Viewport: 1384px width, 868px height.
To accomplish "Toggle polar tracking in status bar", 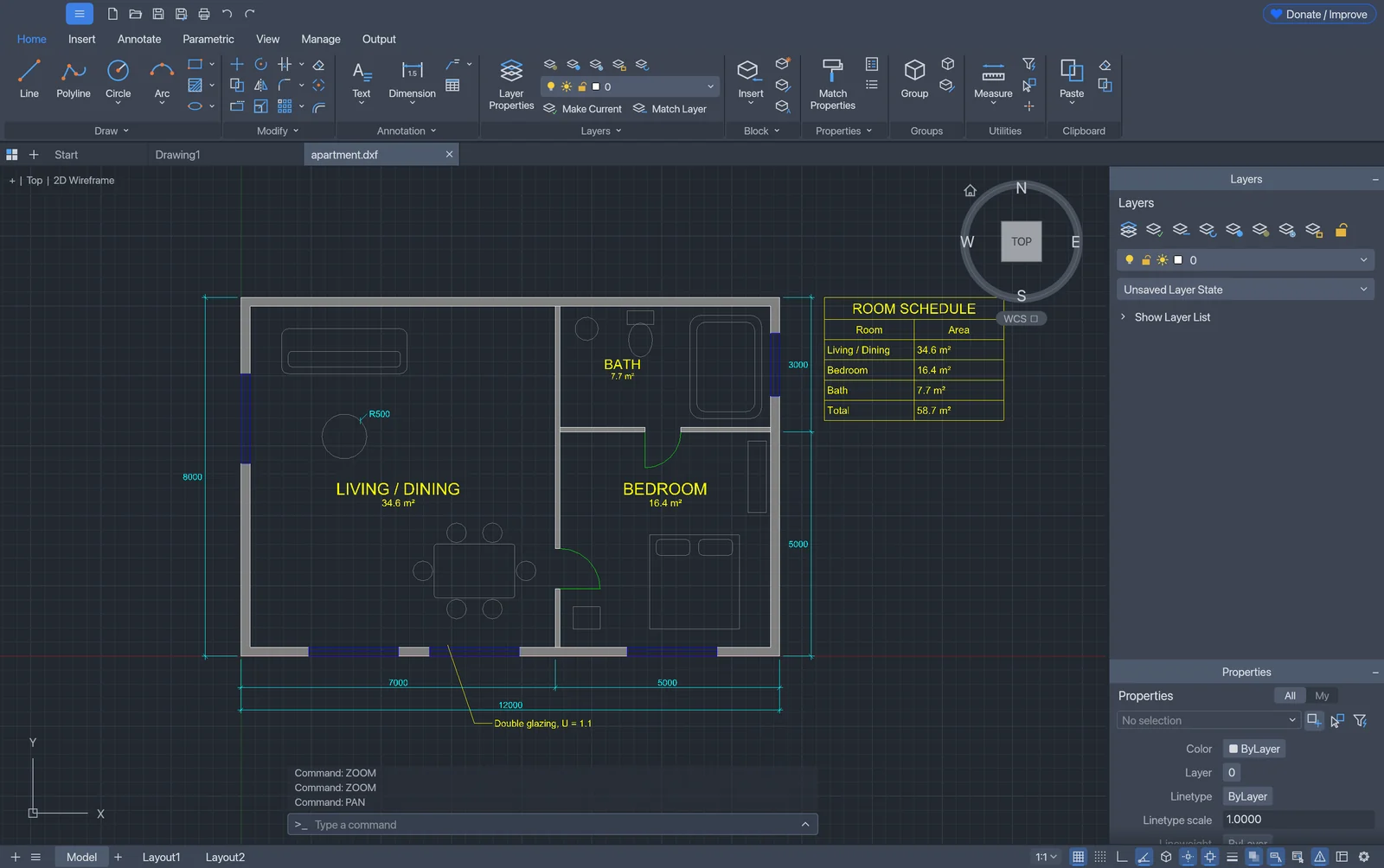I will (x=1144, y=857).
